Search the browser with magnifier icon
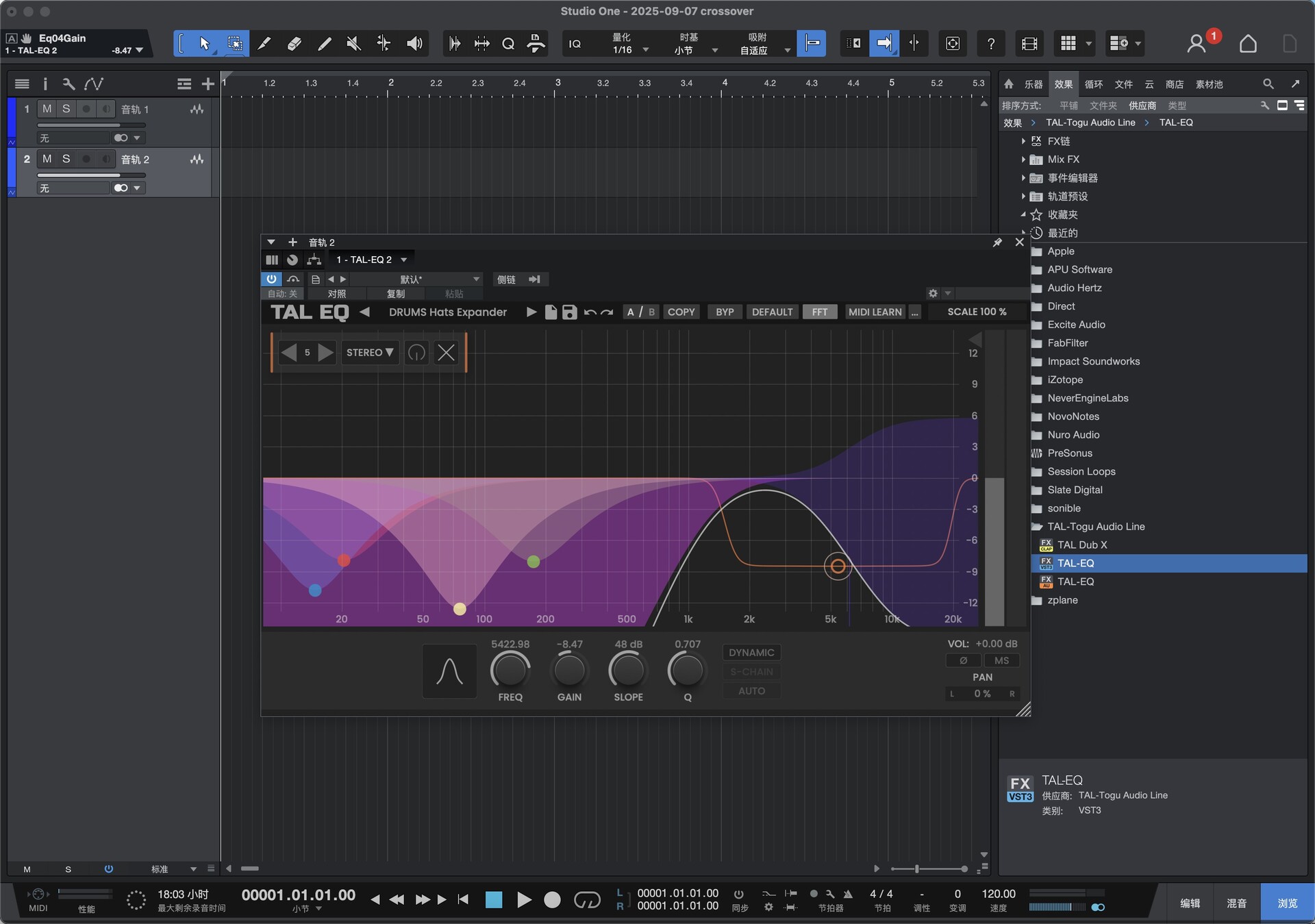Viewport: 1315px width, 924px height. click(1268, 84)
